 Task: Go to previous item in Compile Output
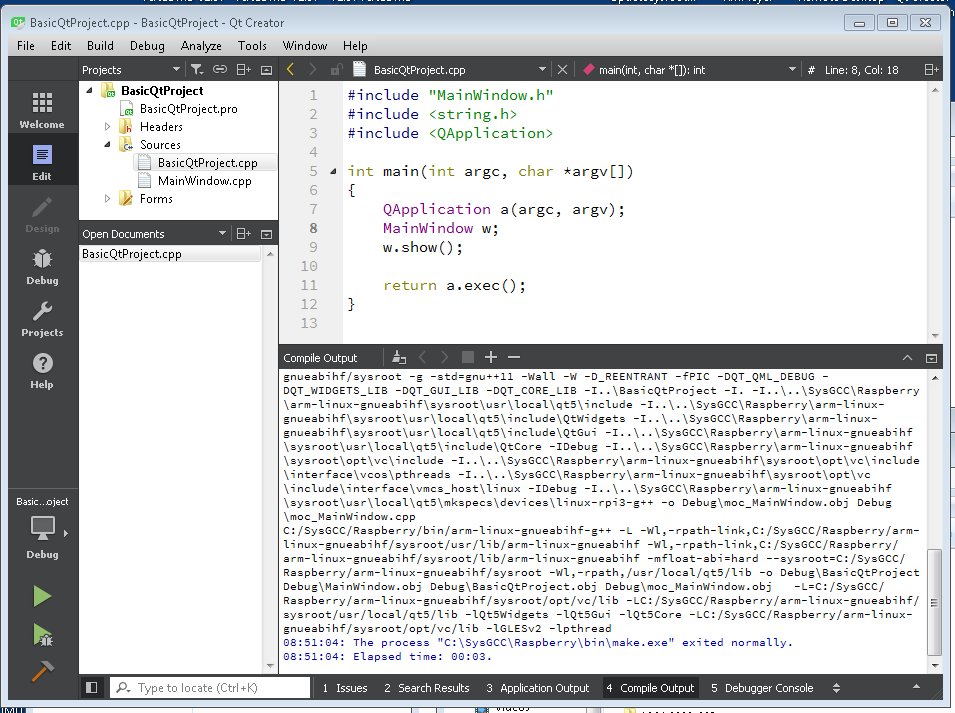tap(422, 357)
